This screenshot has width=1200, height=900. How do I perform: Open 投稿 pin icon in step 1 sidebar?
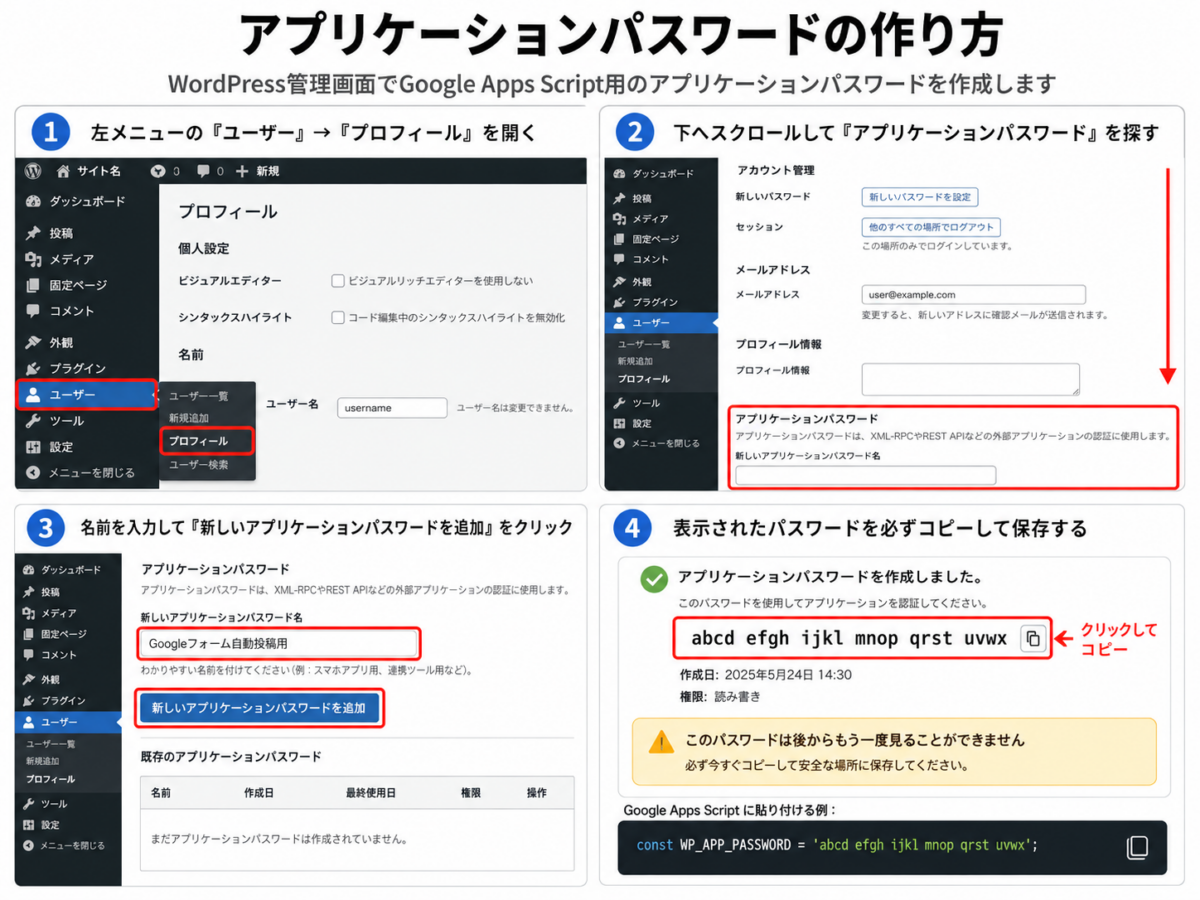(33, 233)
